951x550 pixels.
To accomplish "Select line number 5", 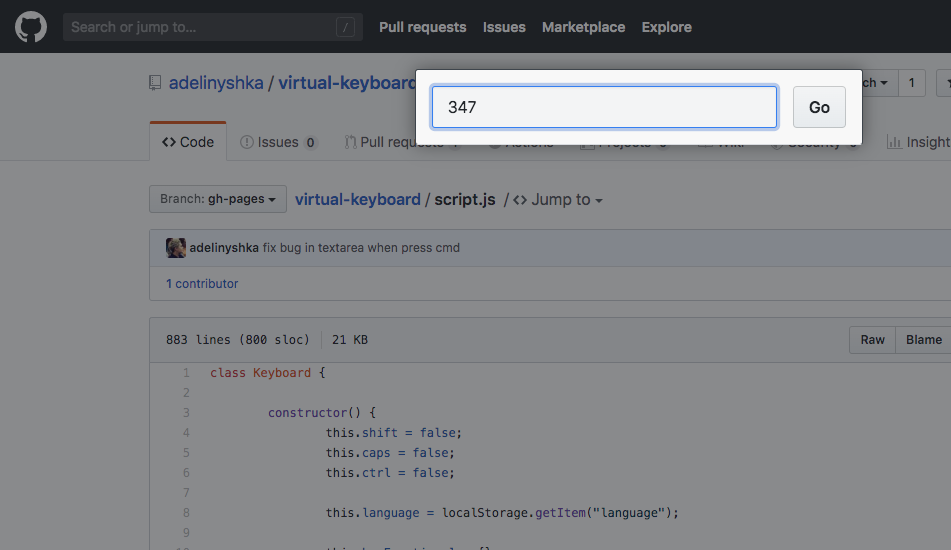I will click(x=186, y=453).
